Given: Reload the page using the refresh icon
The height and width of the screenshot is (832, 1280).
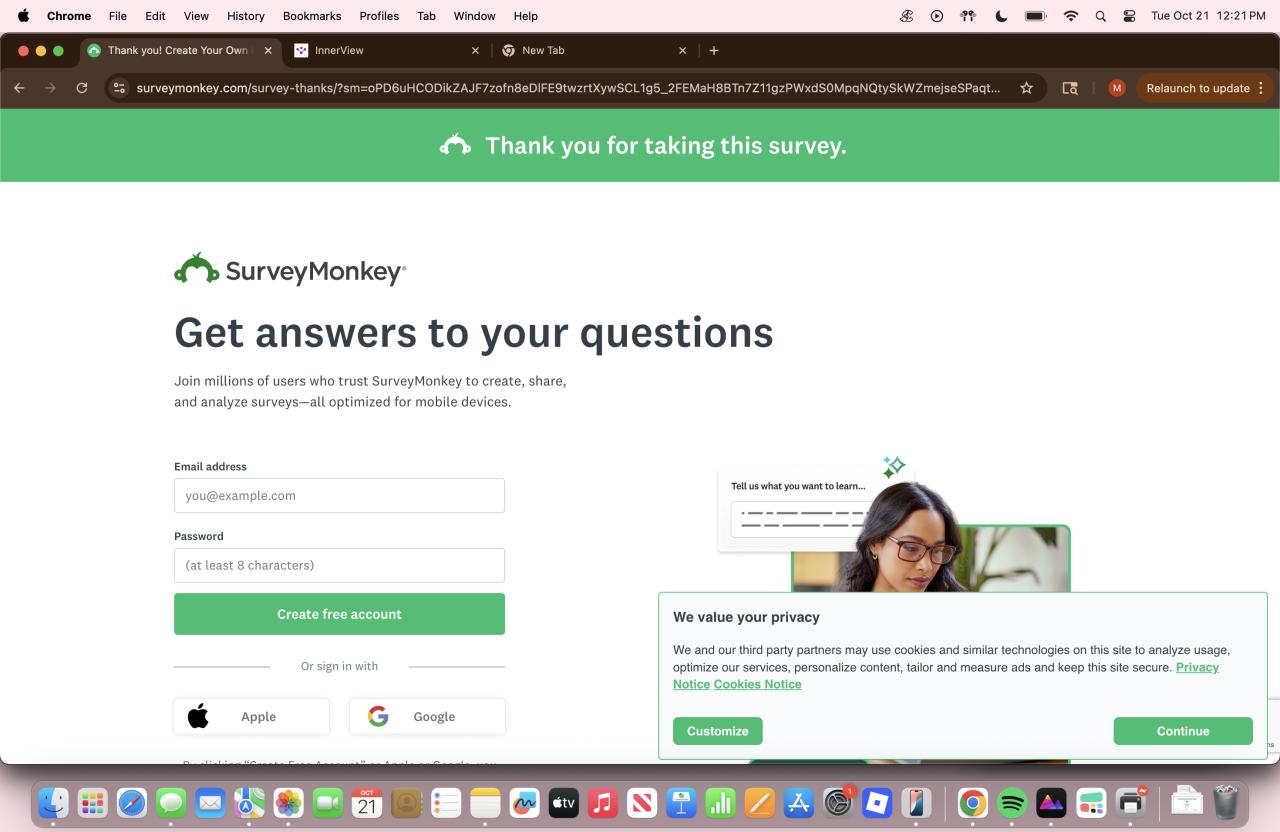Looking at the screenshot, I should click(82, 88).
